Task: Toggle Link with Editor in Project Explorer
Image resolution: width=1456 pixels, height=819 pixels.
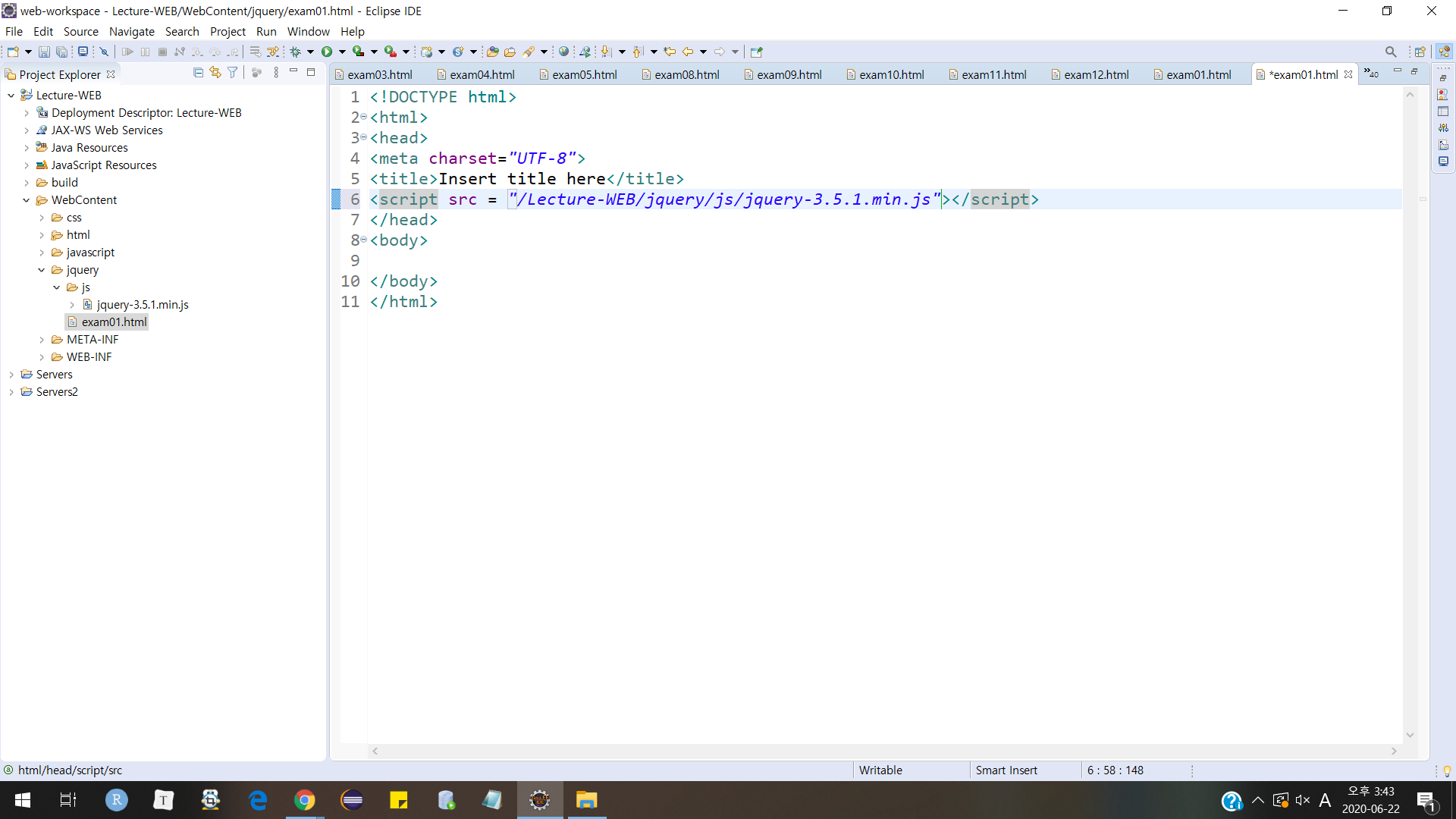Action: [215, 73]
